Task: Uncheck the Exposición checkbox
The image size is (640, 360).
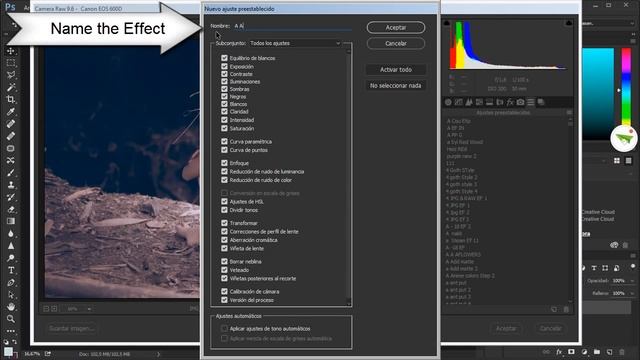Action: click(224, 66)
